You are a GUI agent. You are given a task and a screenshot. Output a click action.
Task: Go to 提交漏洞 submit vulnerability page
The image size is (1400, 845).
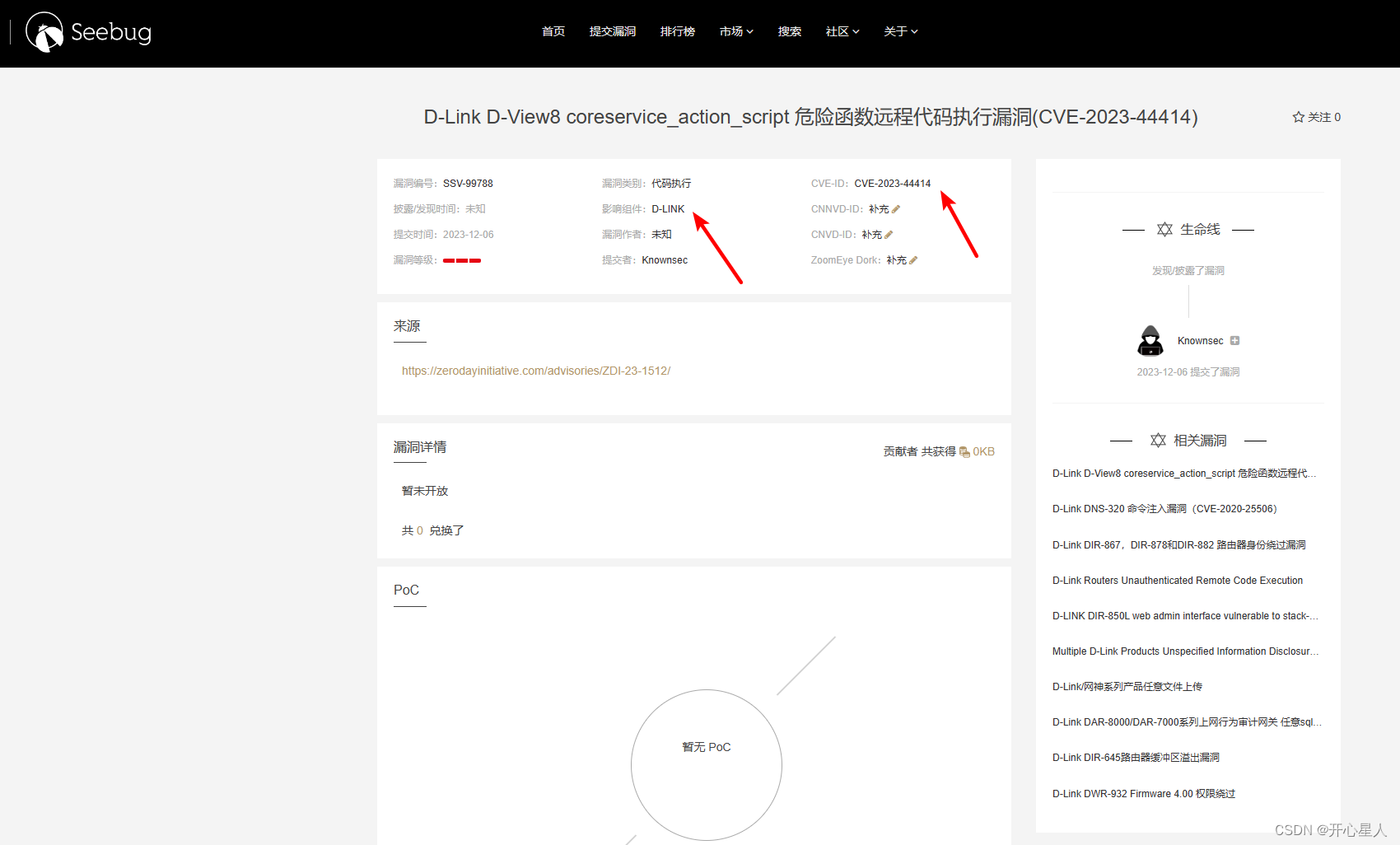(613, 31)
